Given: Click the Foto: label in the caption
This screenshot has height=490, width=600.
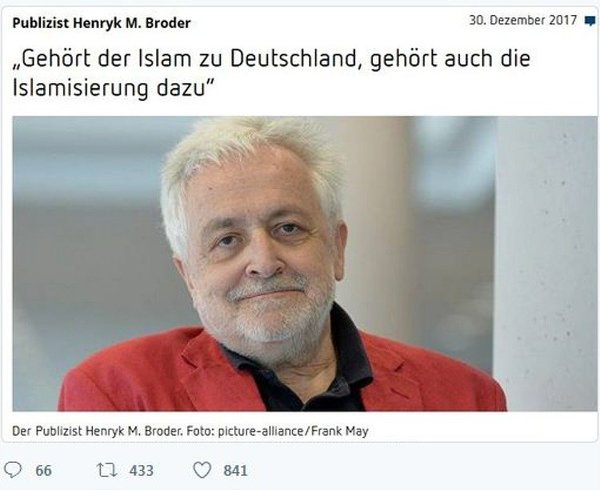Looking at the screenshot, I should (x=201, y=431).
